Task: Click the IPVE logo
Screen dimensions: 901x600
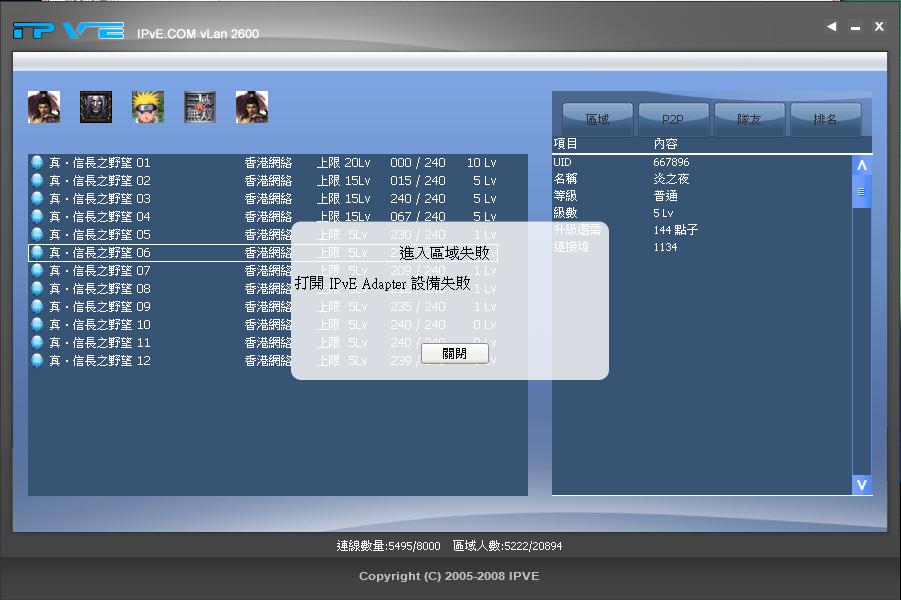Action: [x=68, y=30]
